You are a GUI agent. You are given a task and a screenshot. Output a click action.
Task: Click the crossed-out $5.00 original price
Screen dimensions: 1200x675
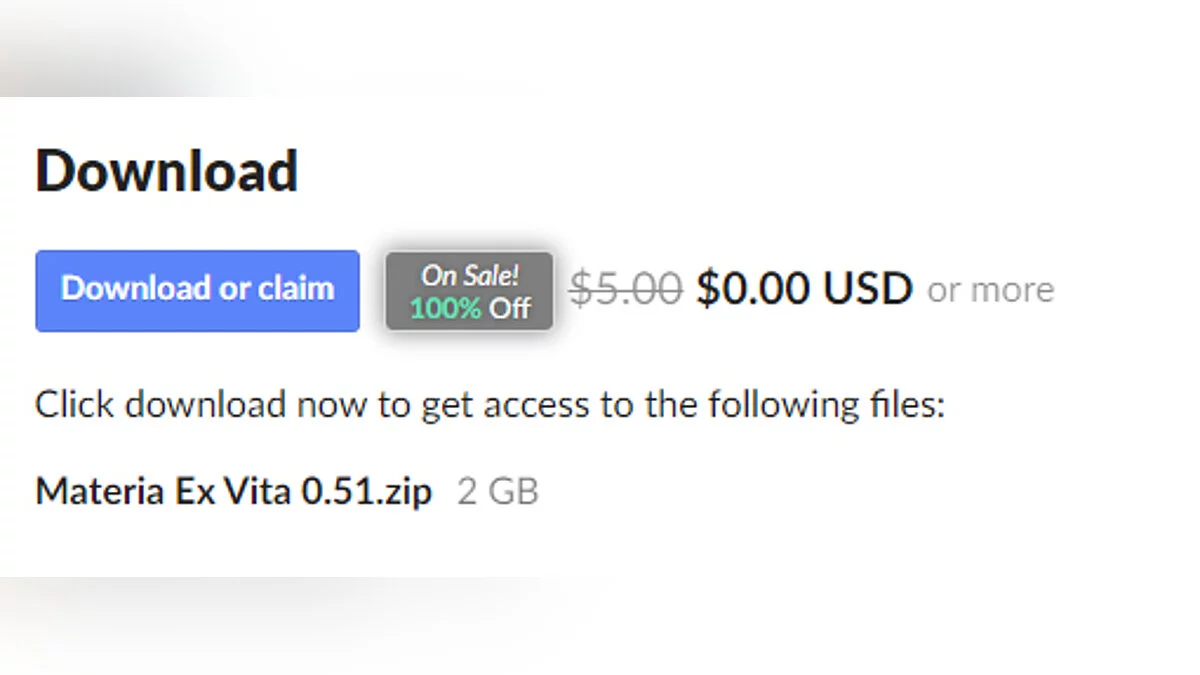(626, 289)
